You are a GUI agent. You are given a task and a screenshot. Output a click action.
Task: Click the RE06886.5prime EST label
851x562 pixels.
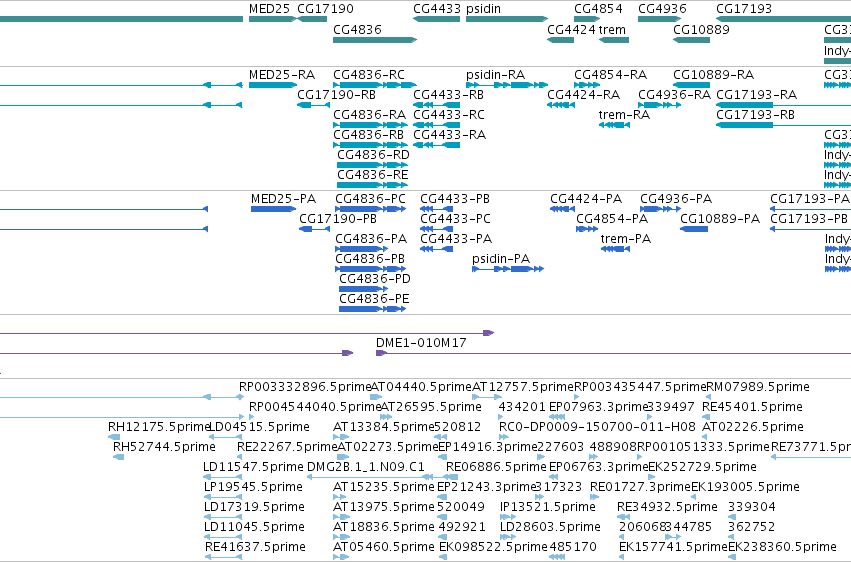(497, 468)
